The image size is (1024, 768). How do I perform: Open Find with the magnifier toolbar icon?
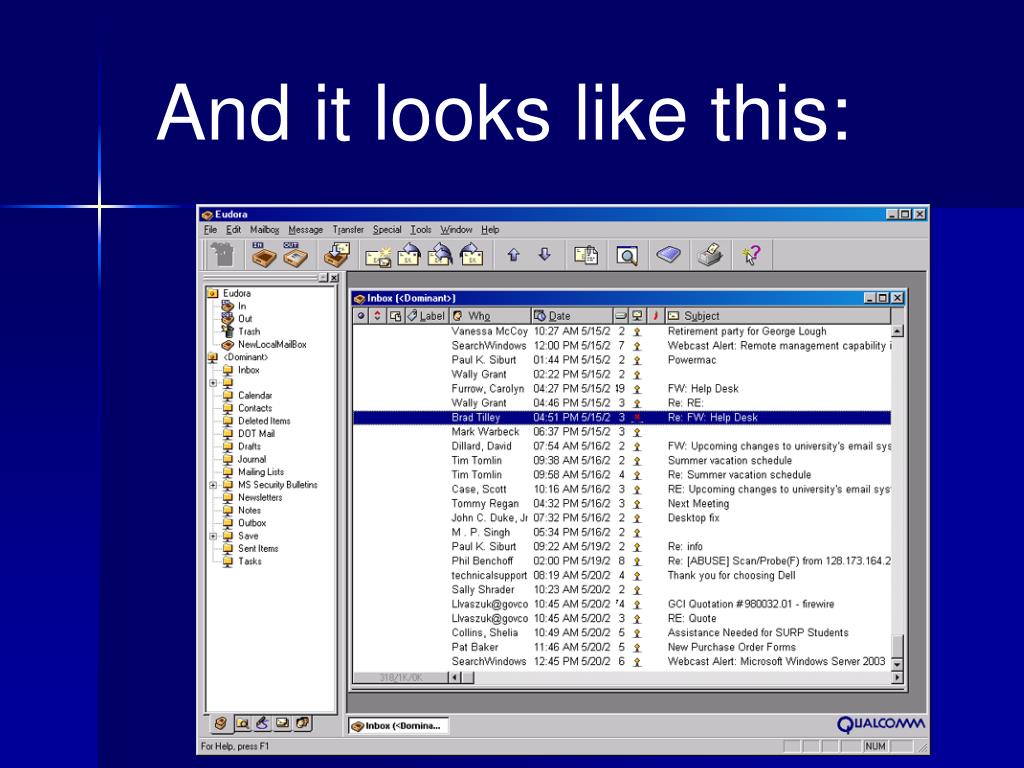pyautogui.click(x=627, y=255)
